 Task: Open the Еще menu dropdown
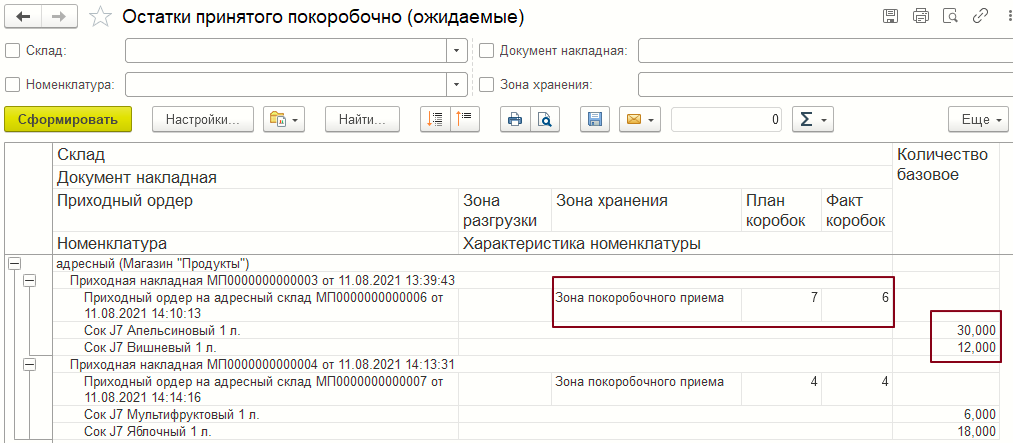click(x=978, y=119)
